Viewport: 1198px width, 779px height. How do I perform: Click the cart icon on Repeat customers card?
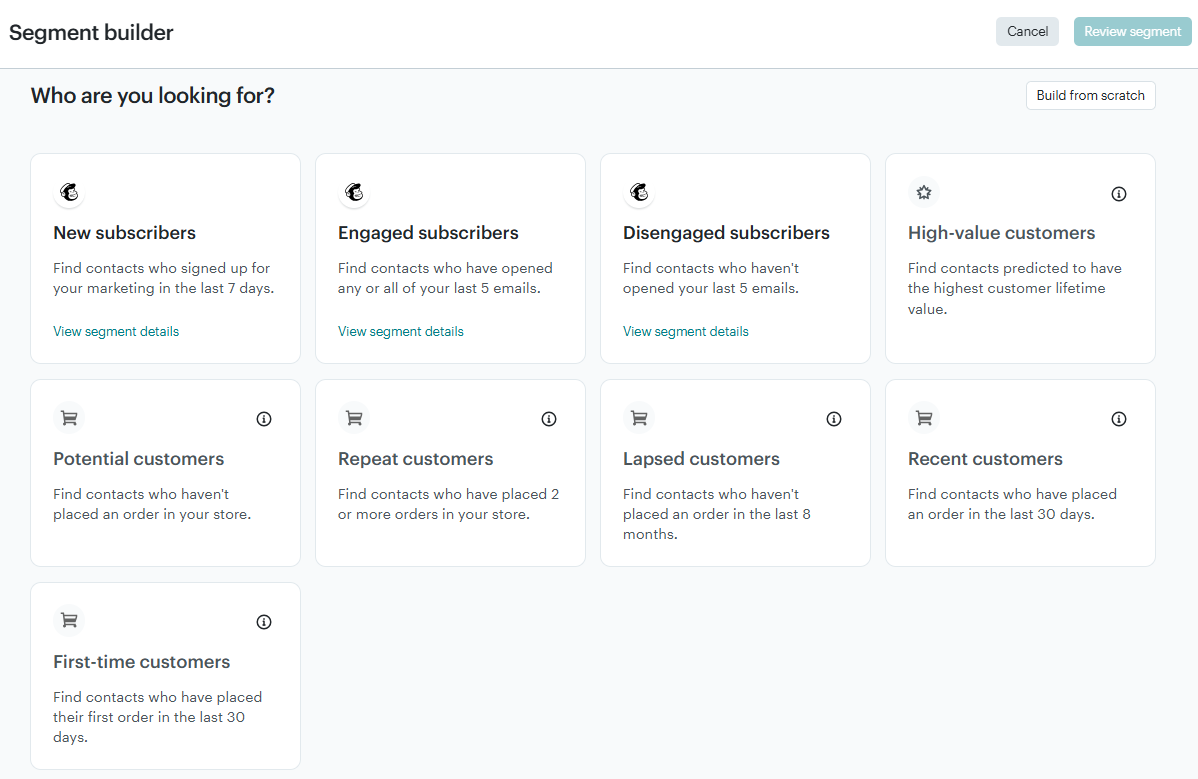click(x=354, y=418)
